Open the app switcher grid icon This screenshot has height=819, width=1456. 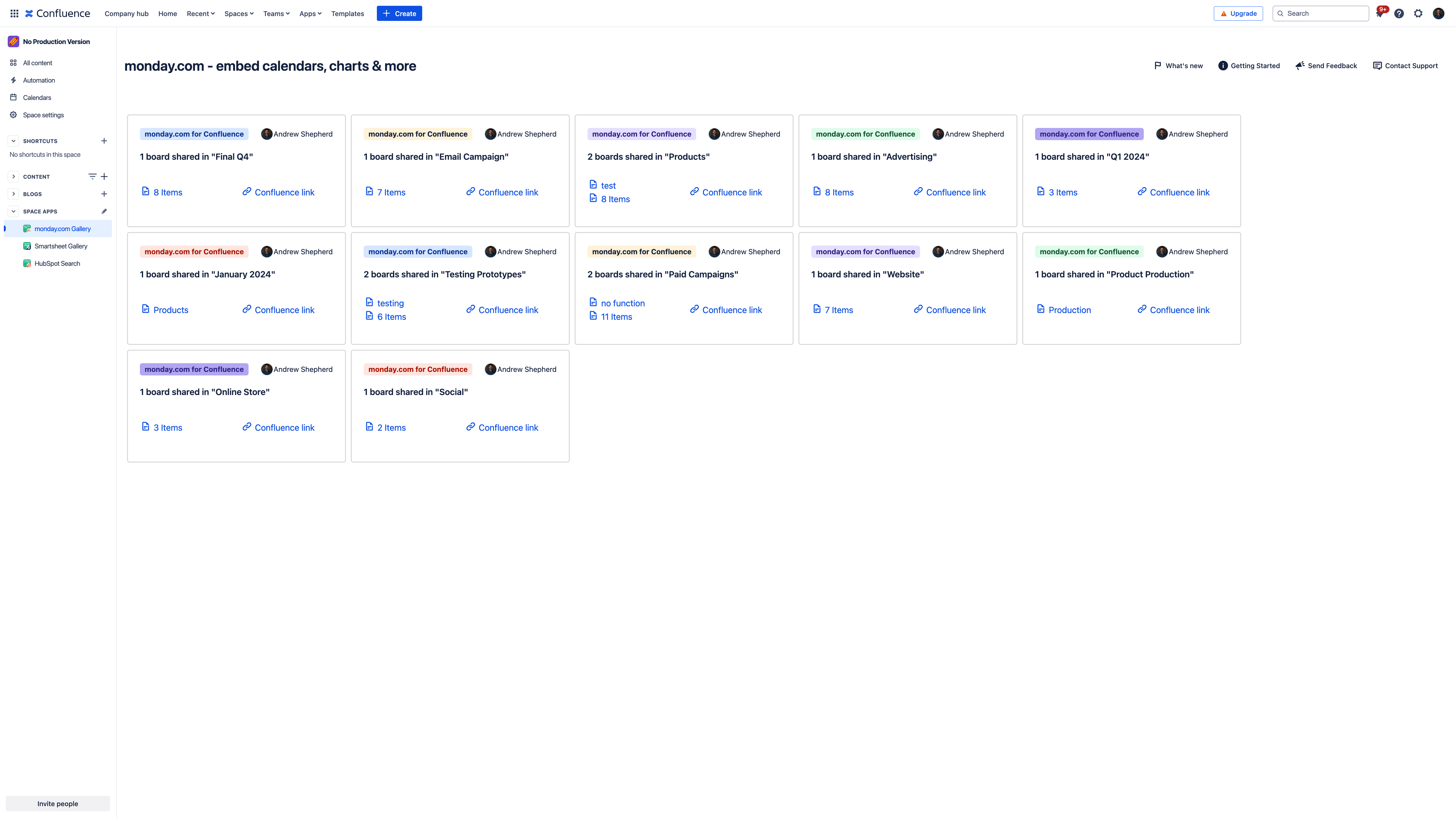[x=14, y=14]
